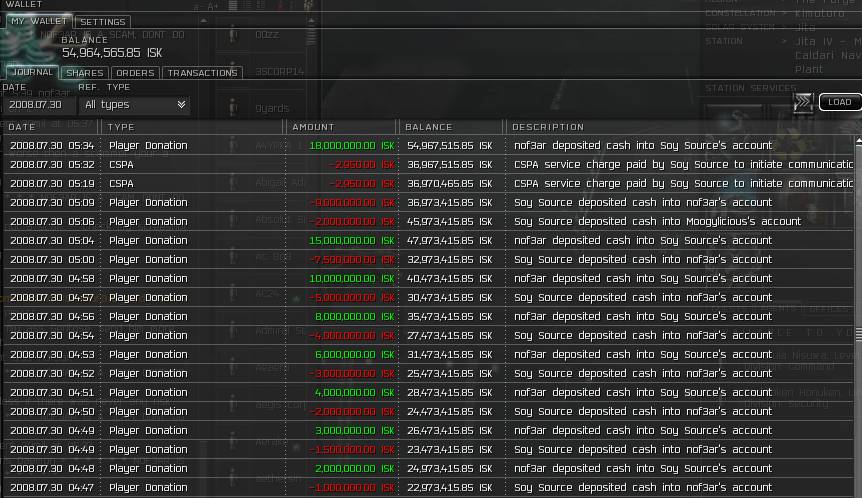Click scrollbar up arrow of journal list
The image size is (862, 498).
tap(858, 141)
